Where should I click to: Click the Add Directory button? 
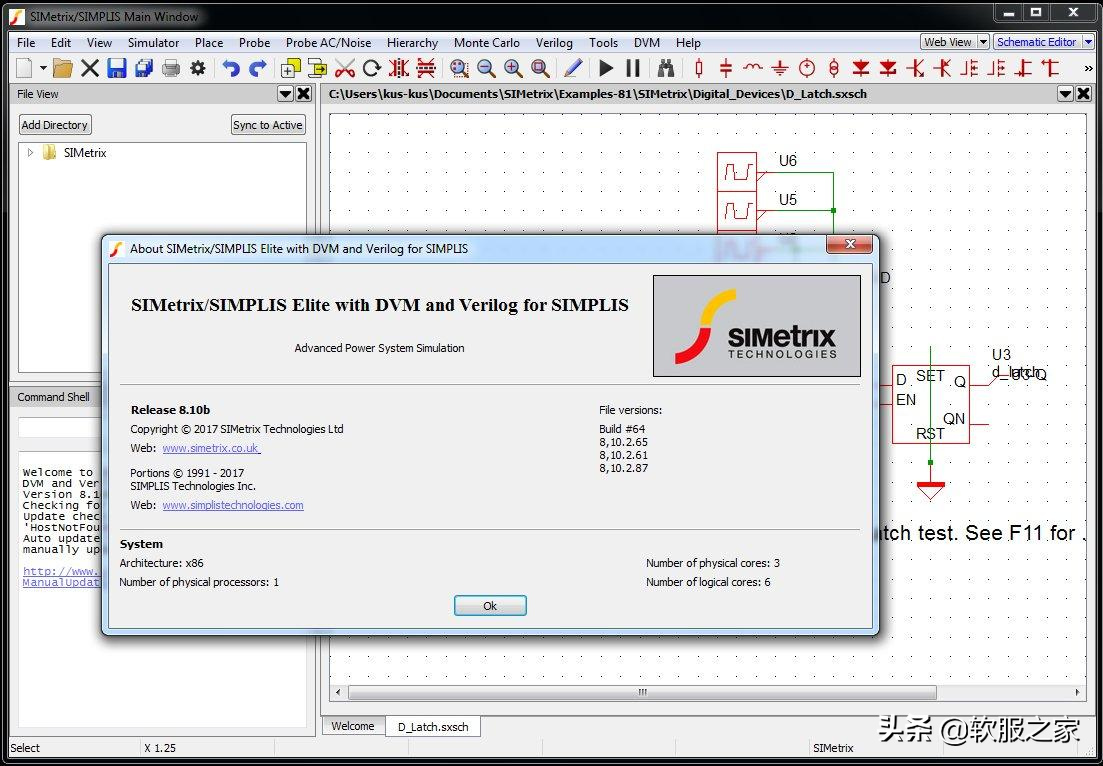click(55, 125)
